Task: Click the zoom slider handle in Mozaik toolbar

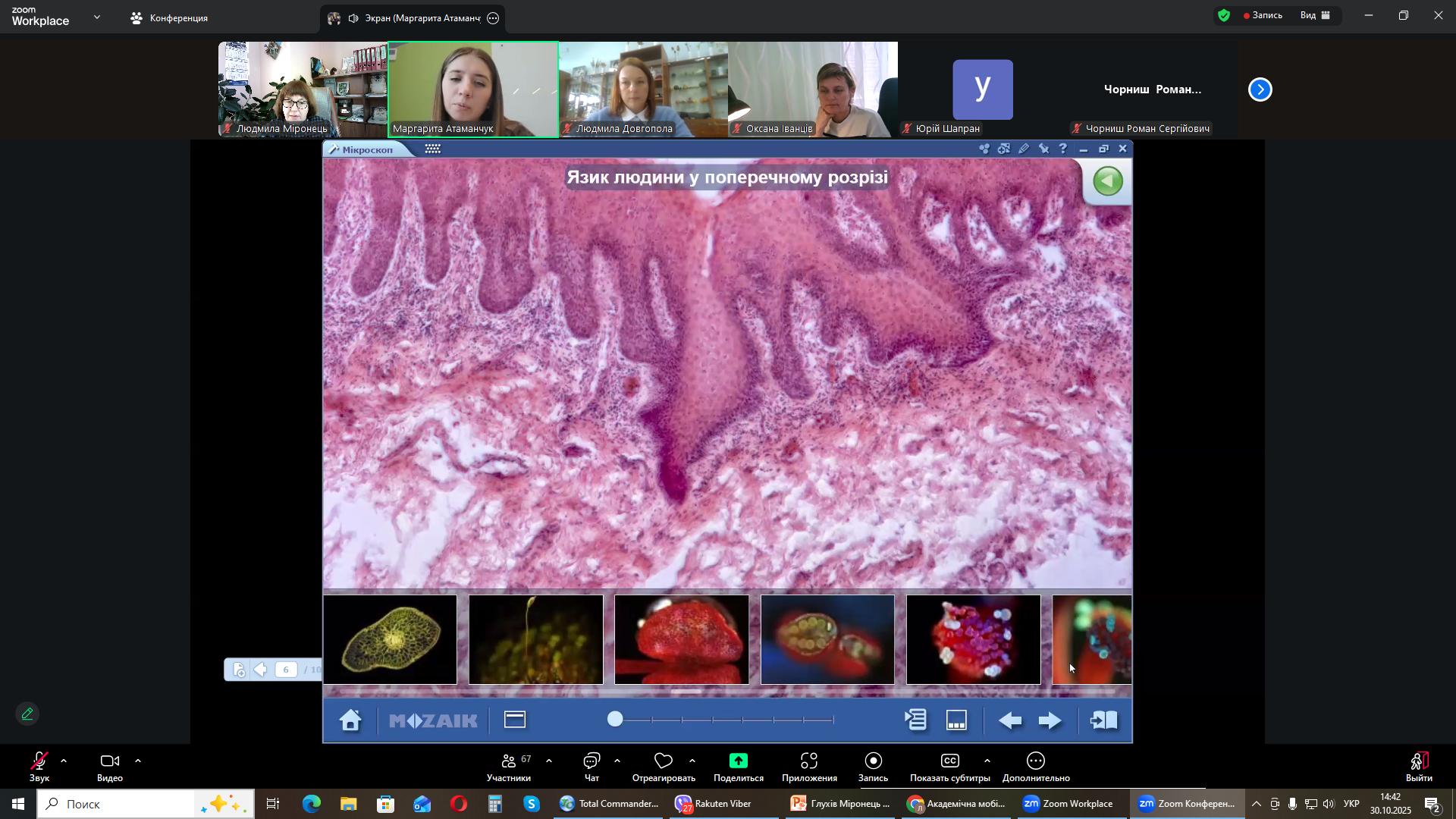Action: pos(615,720)
